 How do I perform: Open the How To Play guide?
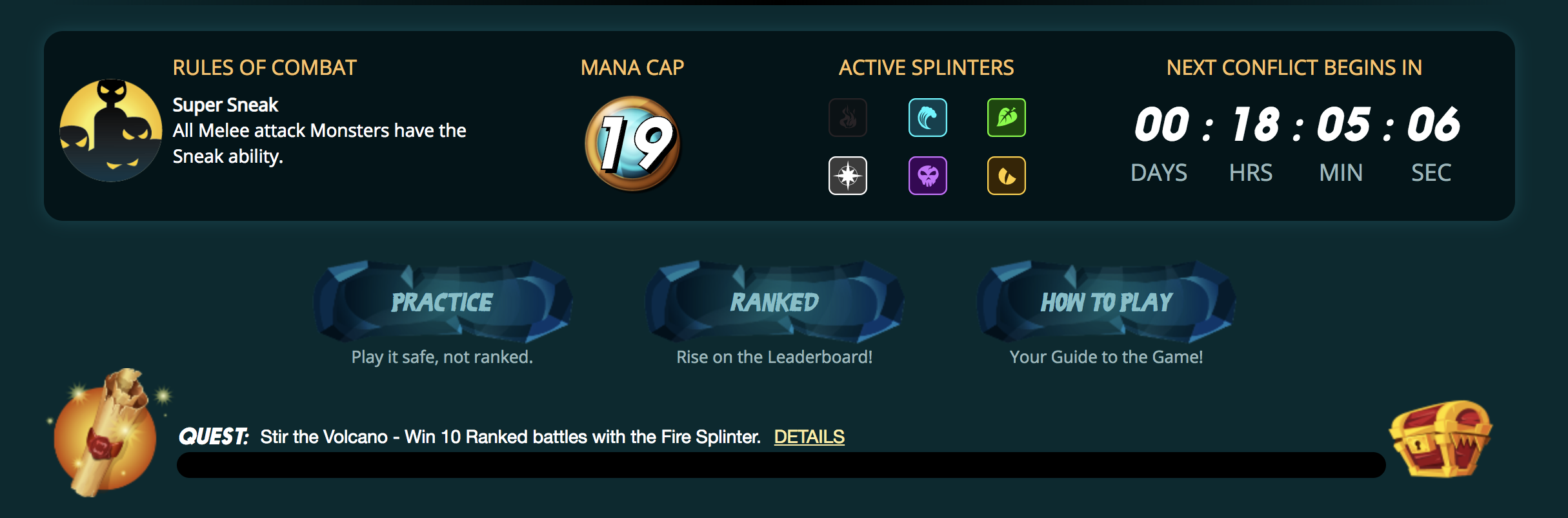[1107, 301]
